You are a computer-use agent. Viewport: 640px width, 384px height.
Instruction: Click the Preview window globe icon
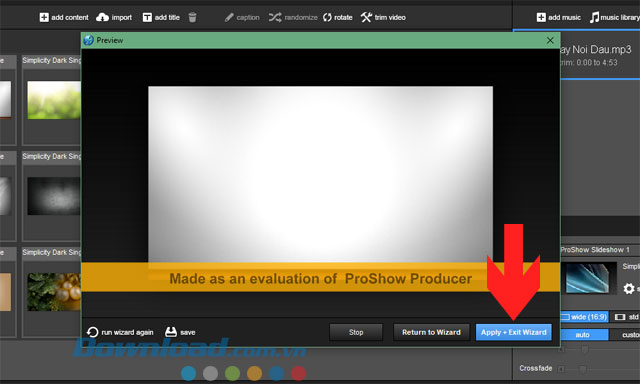pyautogui.click(x=89, y=40)
